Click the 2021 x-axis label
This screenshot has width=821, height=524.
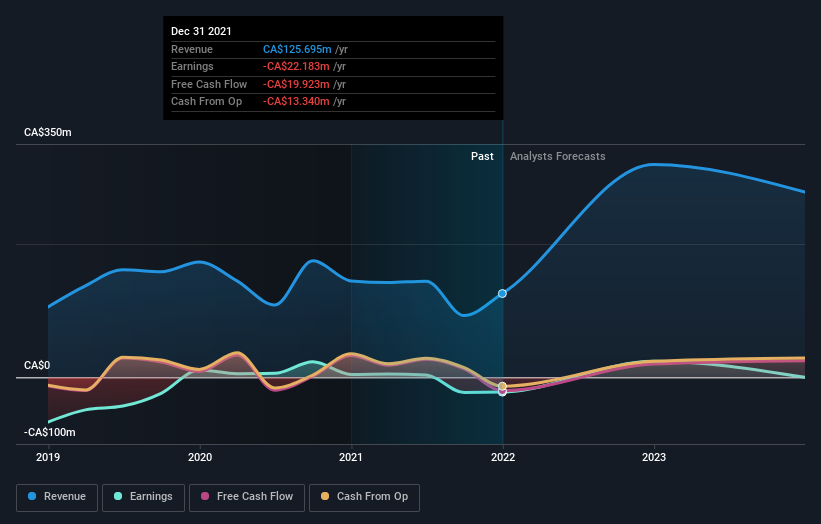pyautogui.click(x=351, y=457)
